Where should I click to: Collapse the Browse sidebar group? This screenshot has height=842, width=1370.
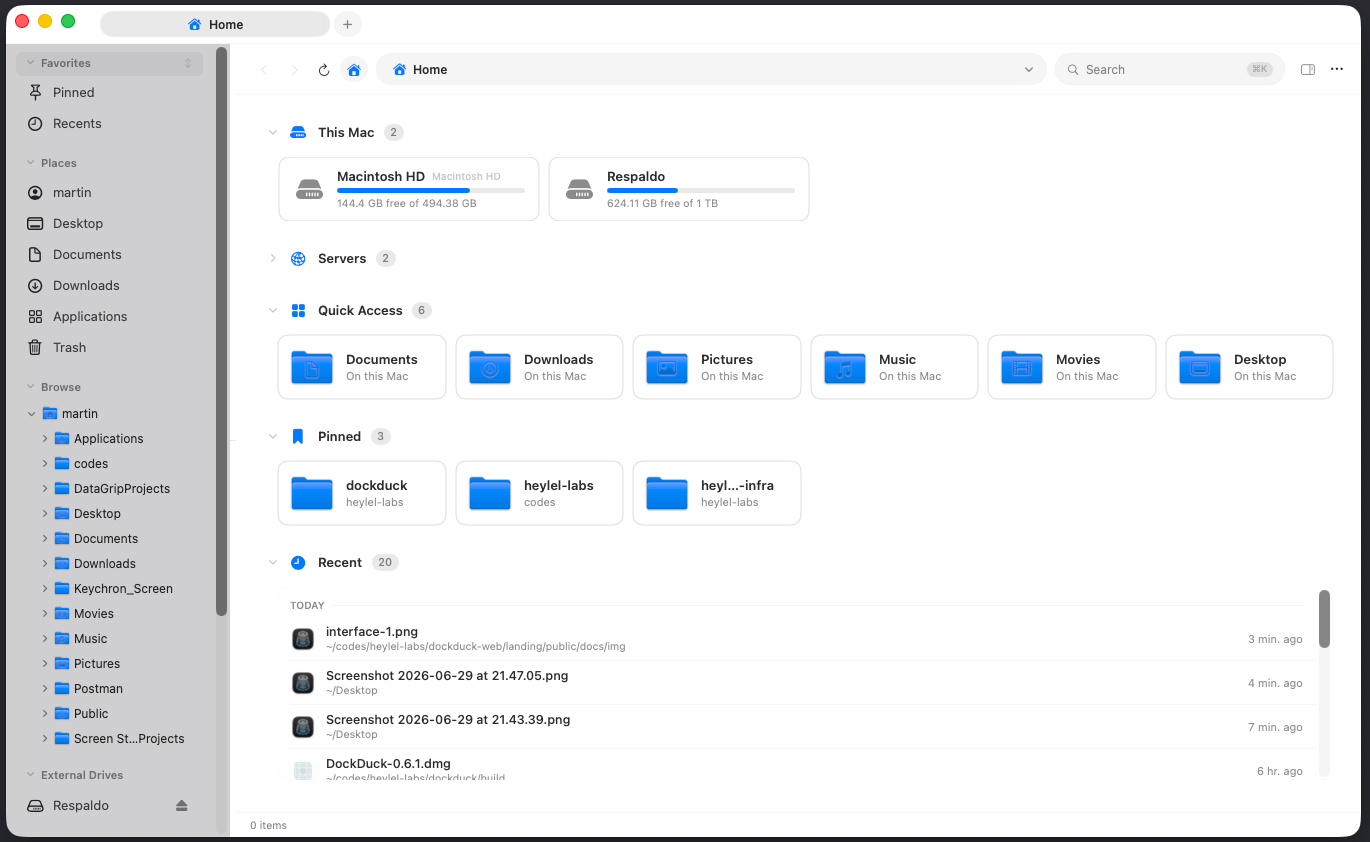[31, 387]
